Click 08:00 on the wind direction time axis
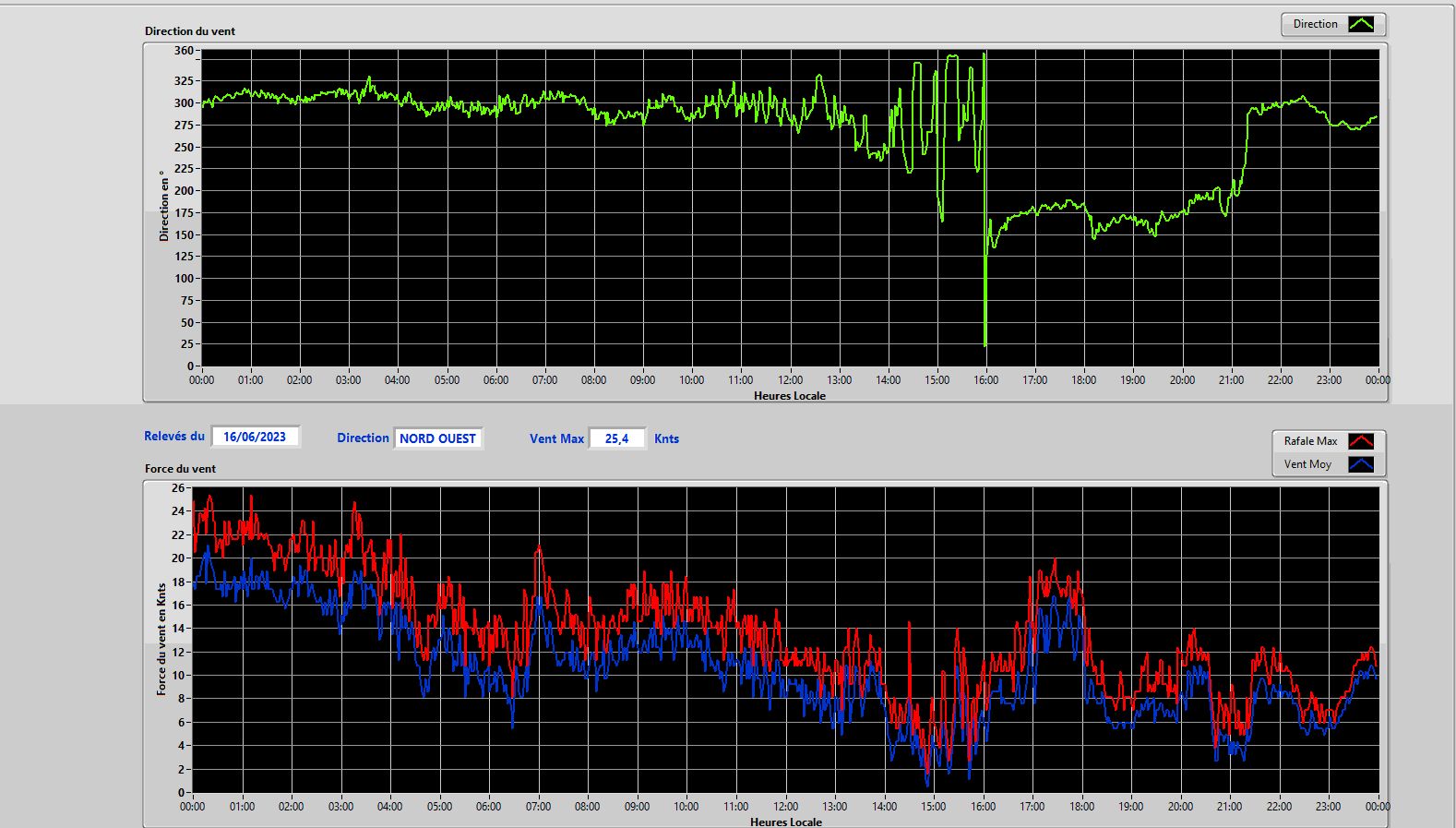The width and height of the screenshot is (1456, 828). click(593, 380)
